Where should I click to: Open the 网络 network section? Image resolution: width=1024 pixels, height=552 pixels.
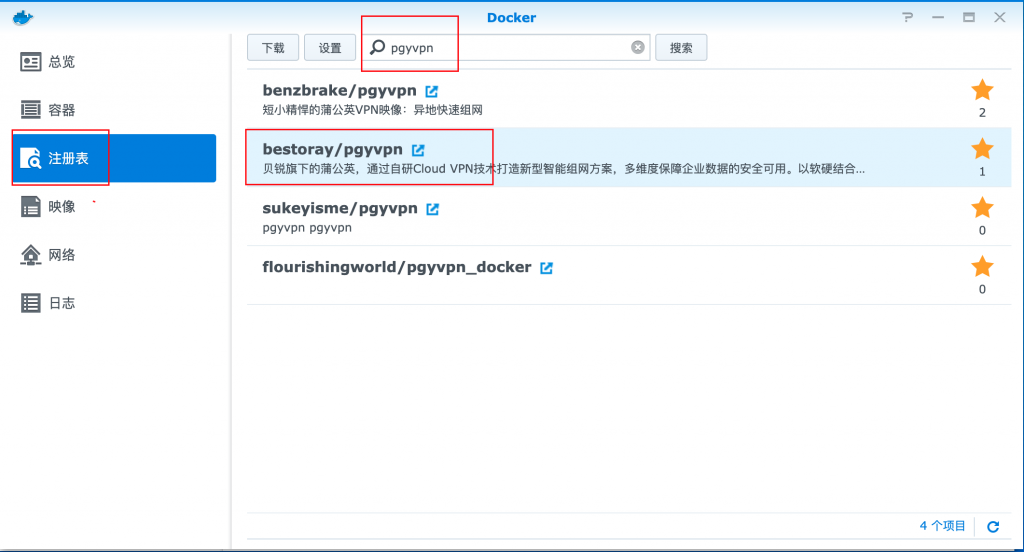coord(114,255)
